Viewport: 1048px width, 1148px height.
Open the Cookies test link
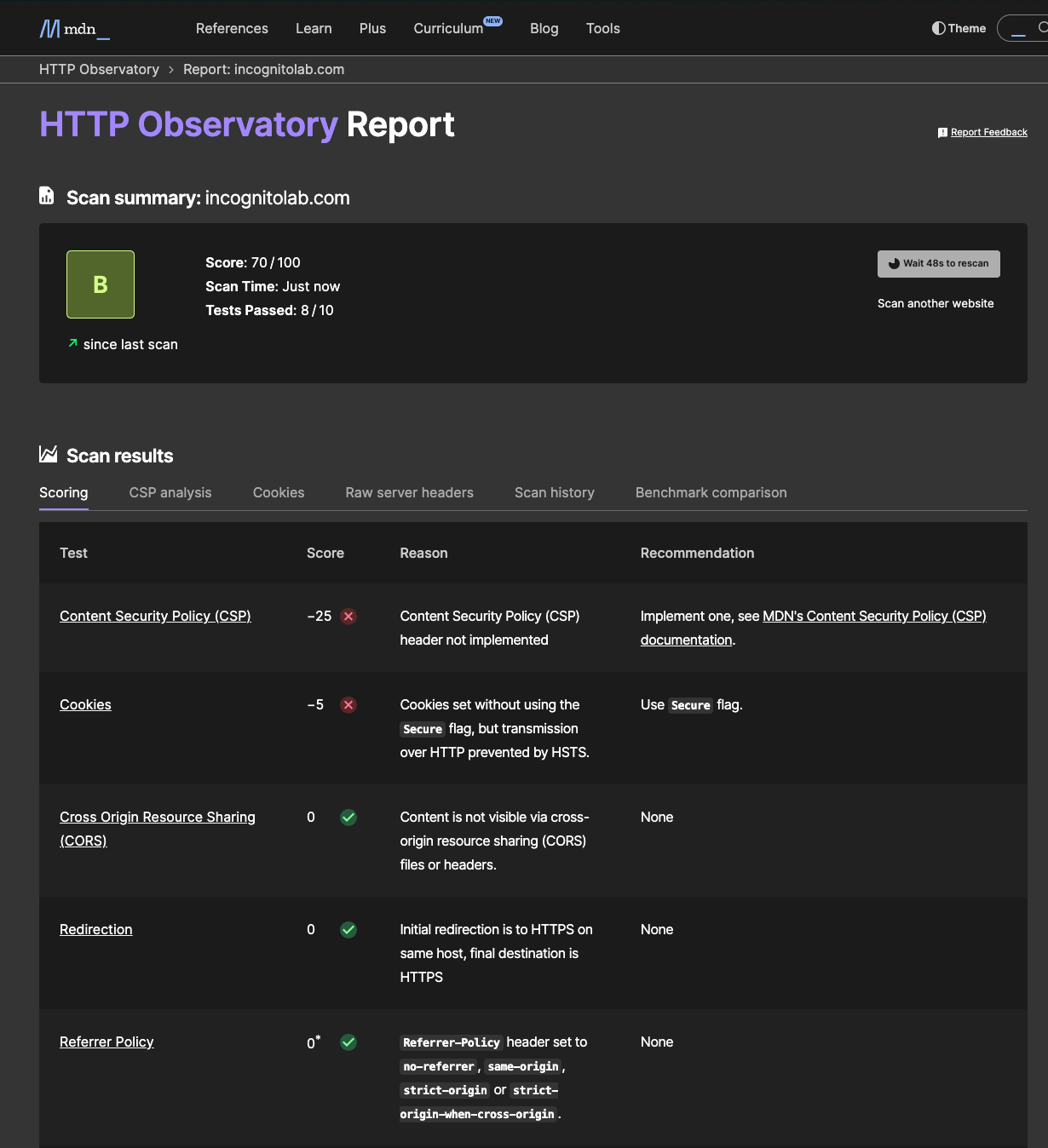coord(85,704)
